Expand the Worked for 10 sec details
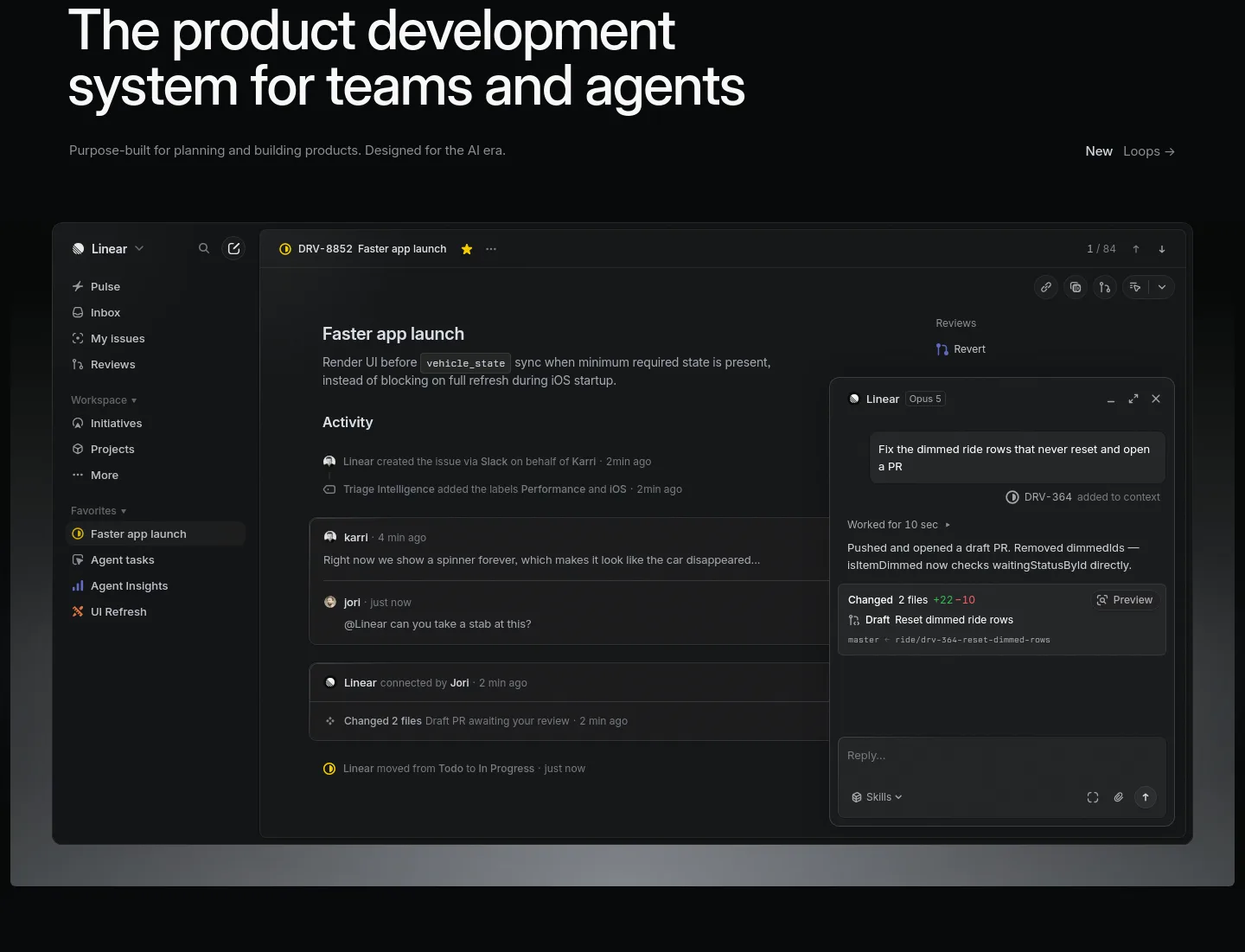Viewport: 1245px width, 952px height. pos(898,525)
